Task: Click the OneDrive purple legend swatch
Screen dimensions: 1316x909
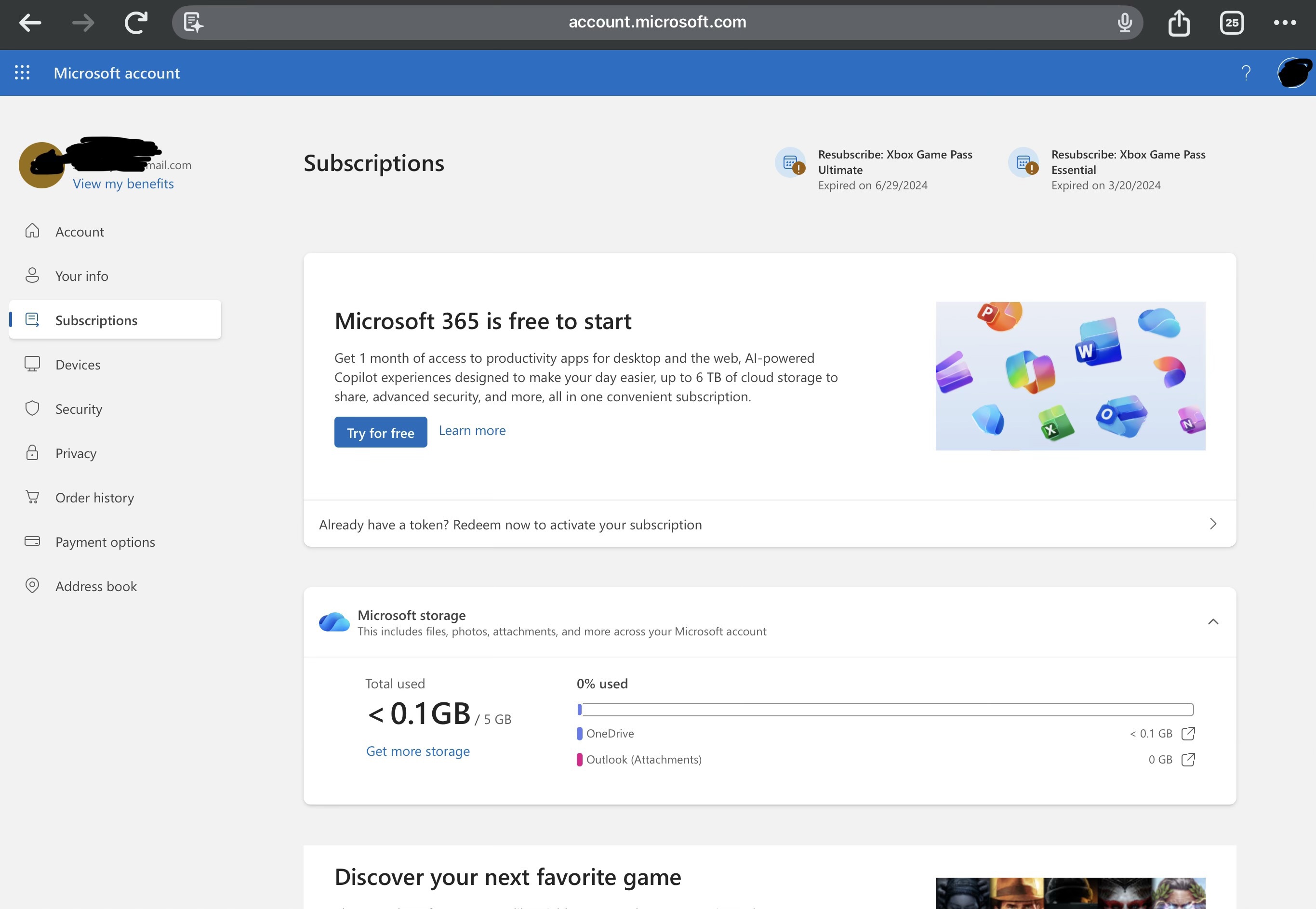Action: tap(579, 734)
